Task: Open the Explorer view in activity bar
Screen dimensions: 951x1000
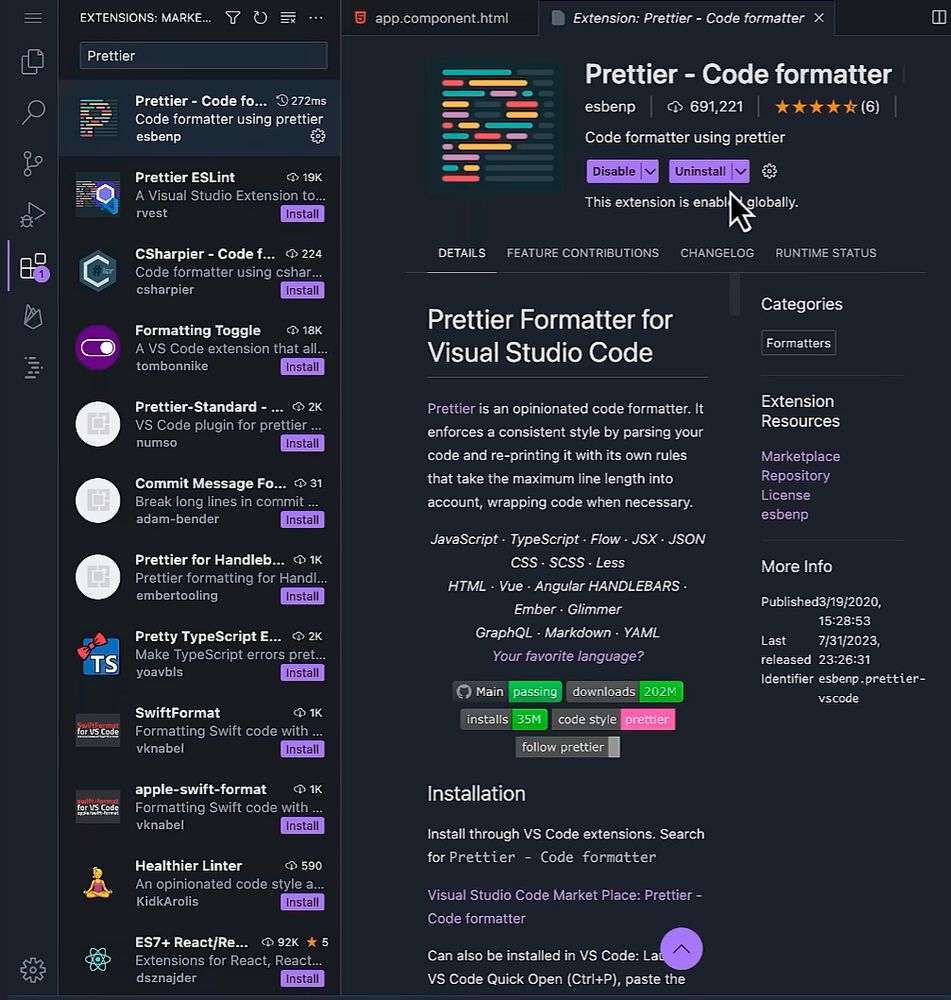Action: (x=33, y=62)
